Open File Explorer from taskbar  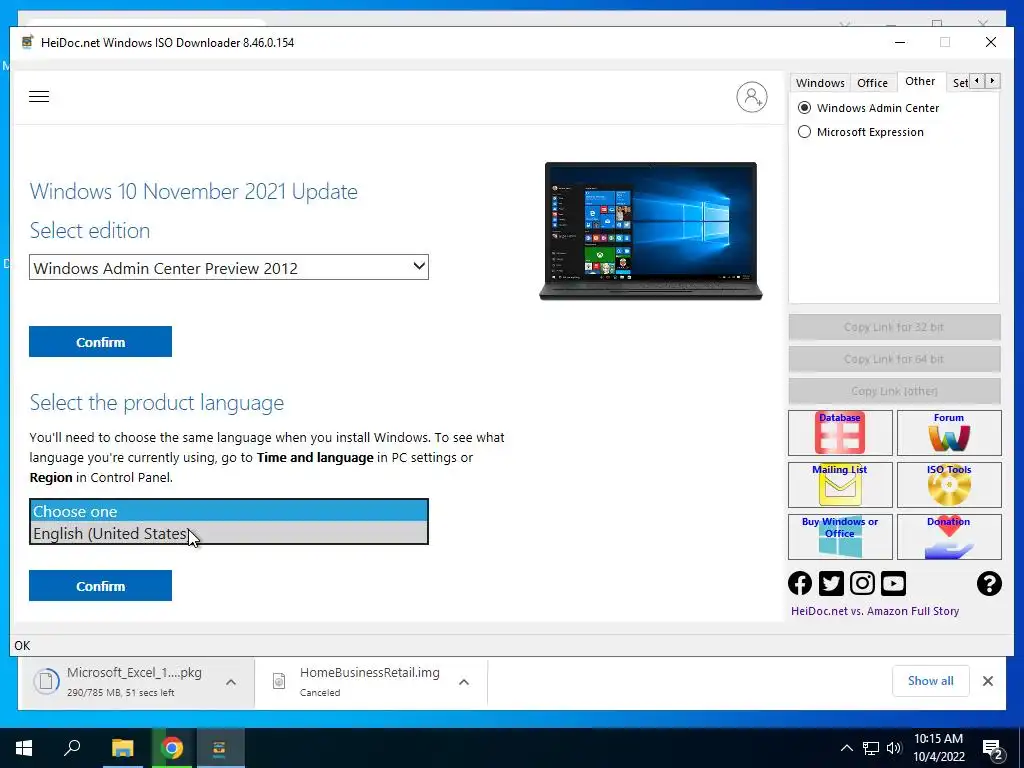coord(122,748)
